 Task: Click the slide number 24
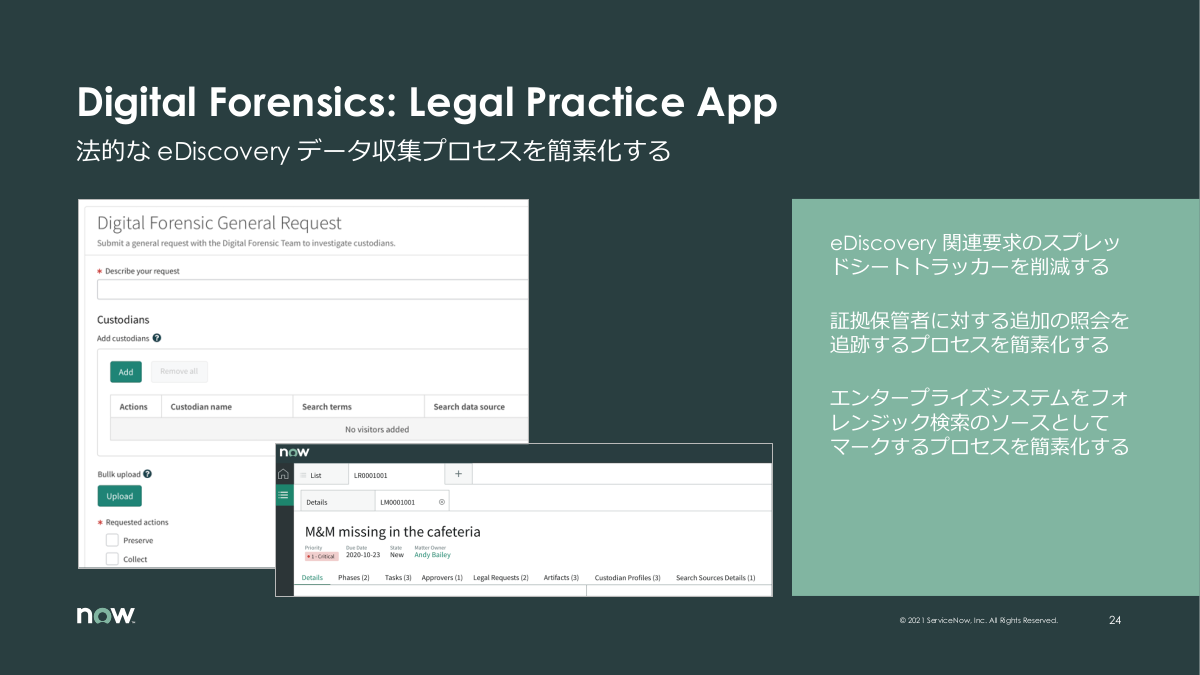[1115, 620]
